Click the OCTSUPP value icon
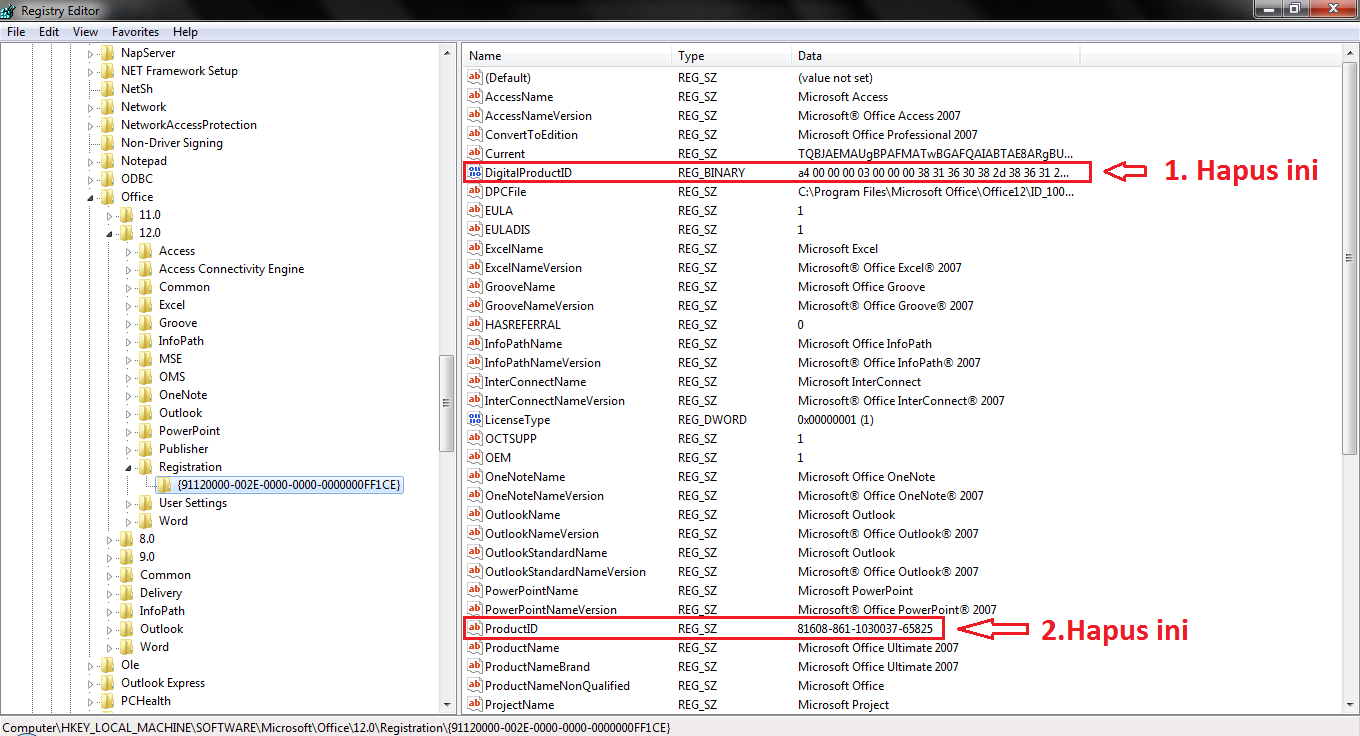This screenshot has width=1360, height=736. pos(475,439)
